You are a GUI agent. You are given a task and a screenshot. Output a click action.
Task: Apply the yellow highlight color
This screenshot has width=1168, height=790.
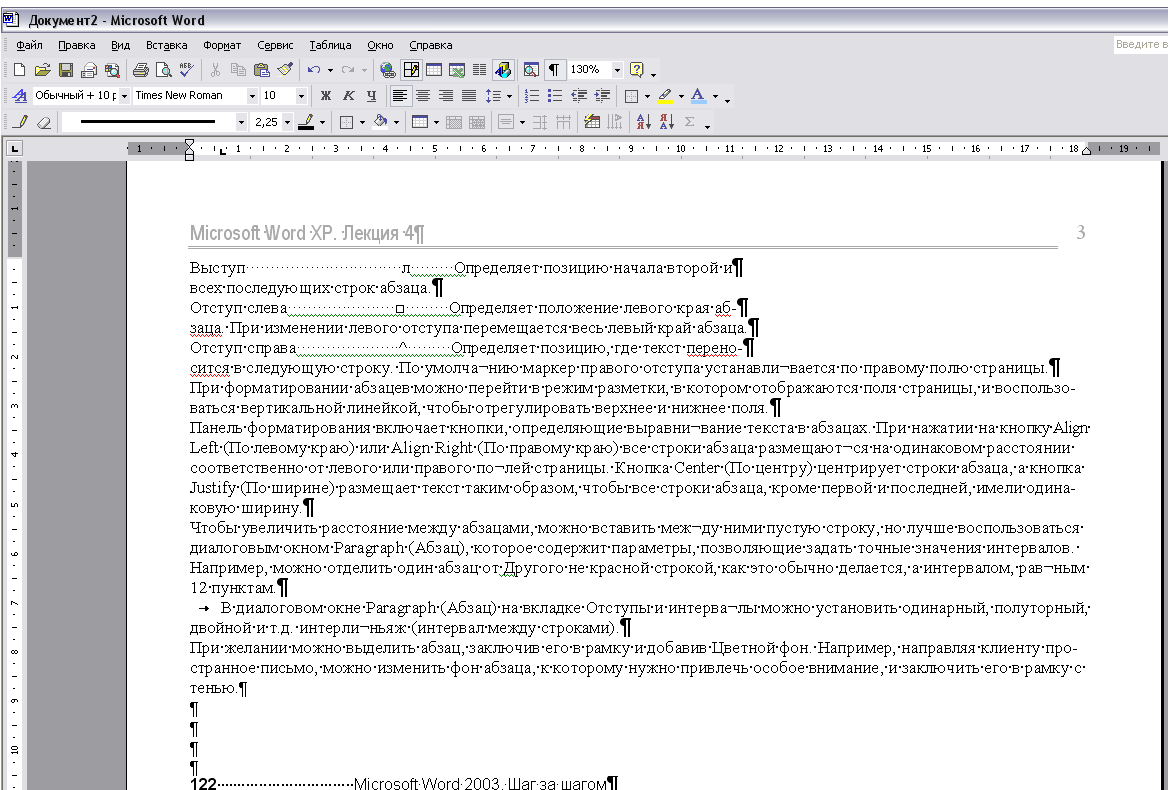tap(664, 95)
